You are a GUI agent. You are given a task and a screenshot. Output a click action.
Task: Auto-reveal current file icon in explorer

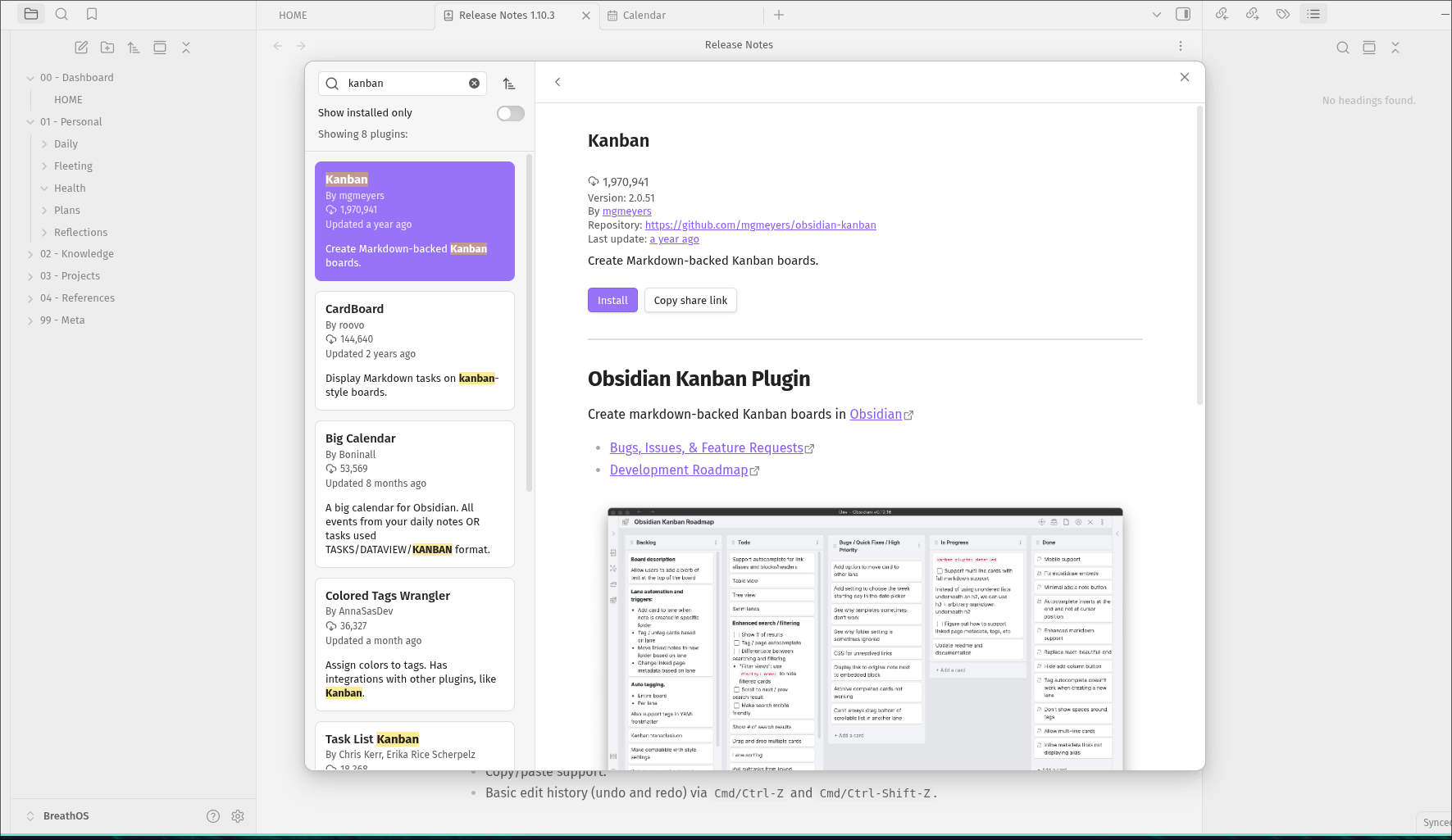160,48
